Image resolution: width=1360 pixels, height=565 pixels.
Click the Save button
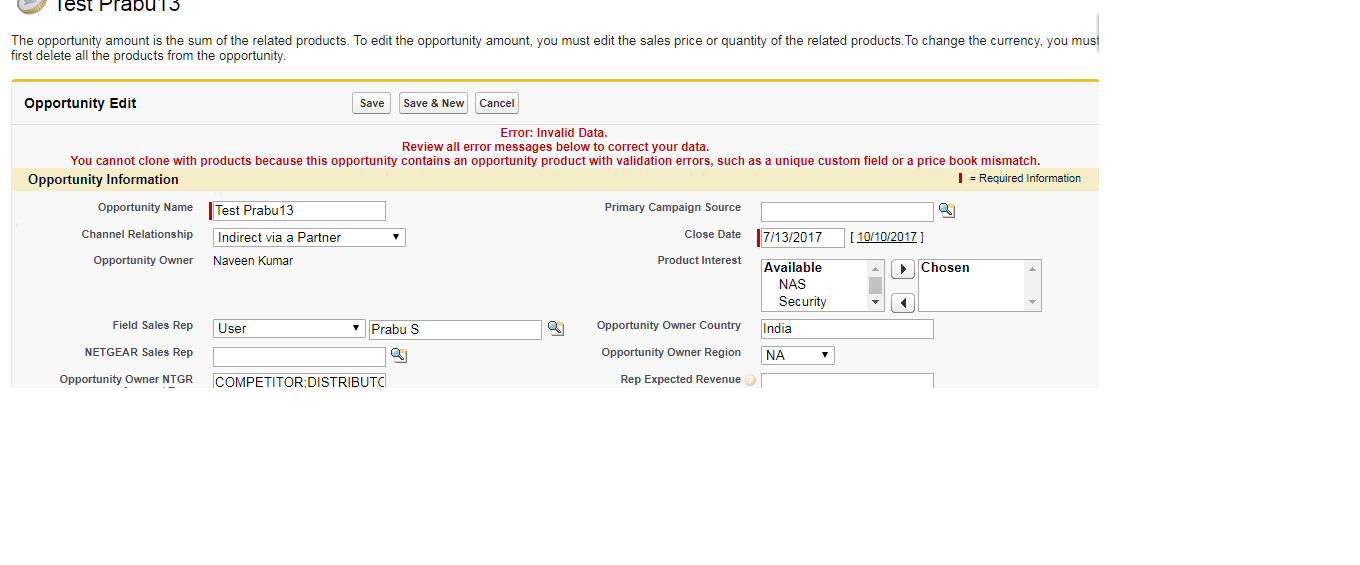[371, 103]
